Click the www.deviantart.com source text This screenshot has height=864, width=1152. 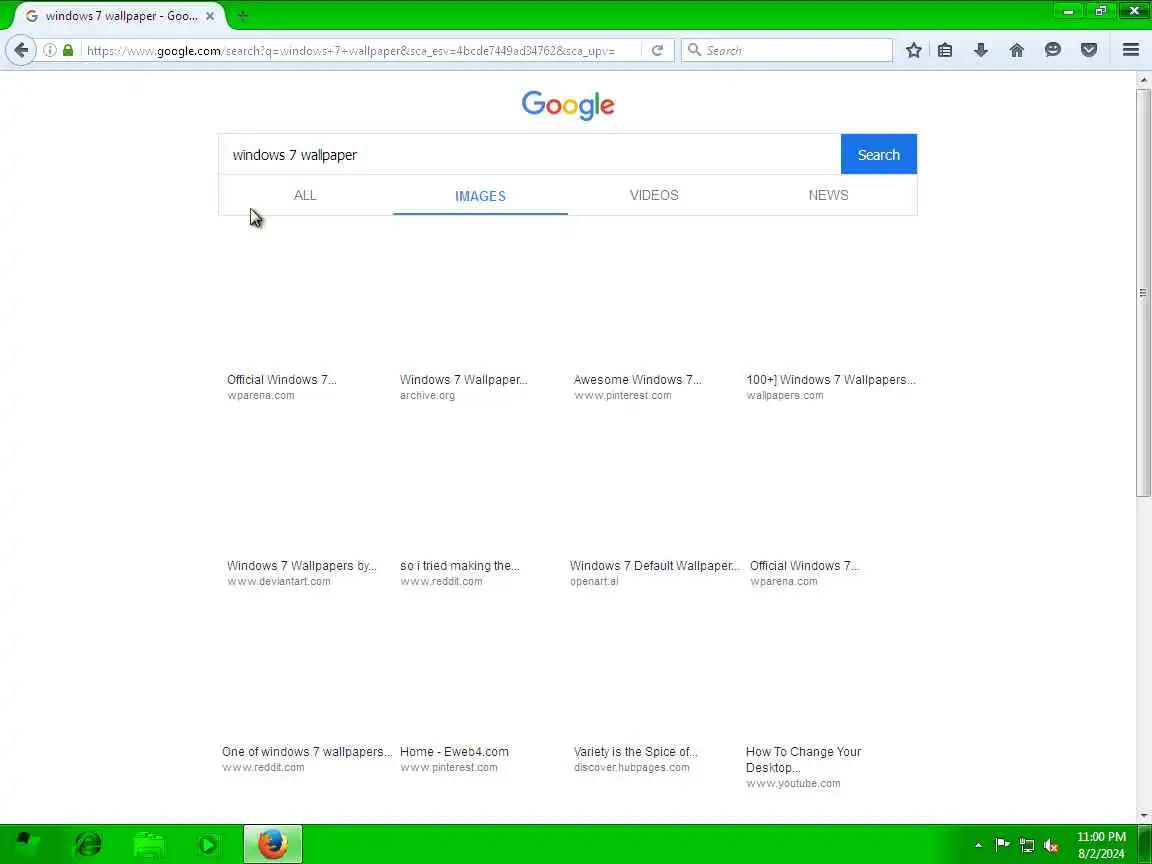point(278,581)
